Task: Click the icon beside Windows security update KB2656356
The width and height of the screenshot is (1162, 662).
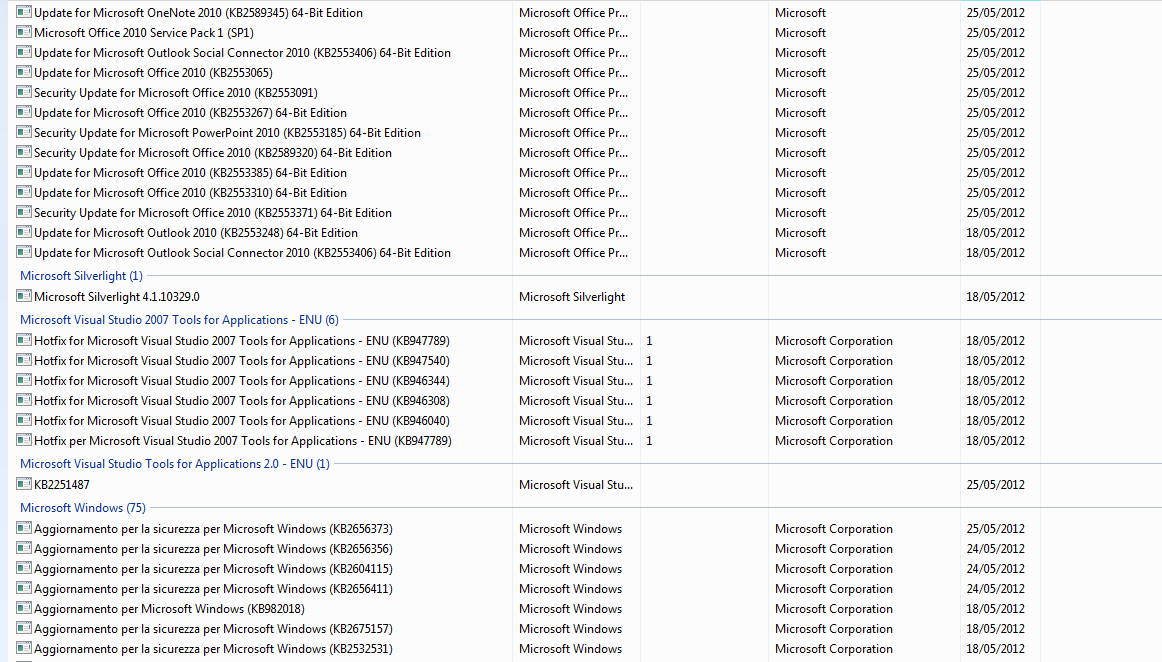Action: (x=24, y=548)
